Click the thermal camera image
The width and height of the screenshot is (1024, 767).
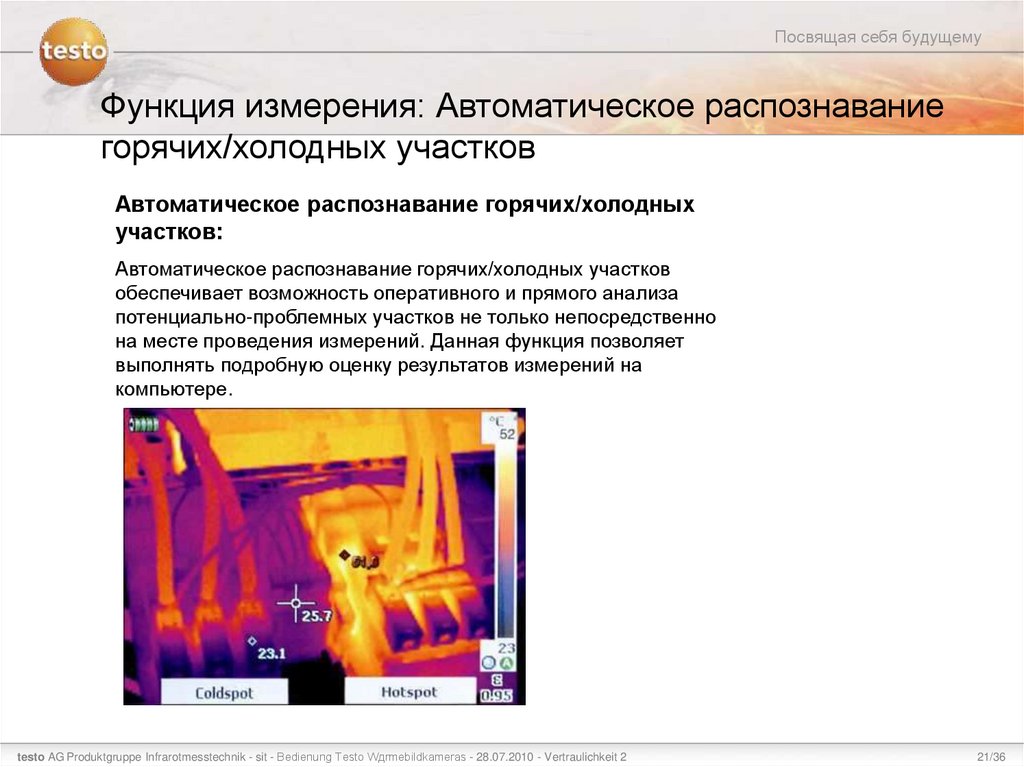coord(325,557)
